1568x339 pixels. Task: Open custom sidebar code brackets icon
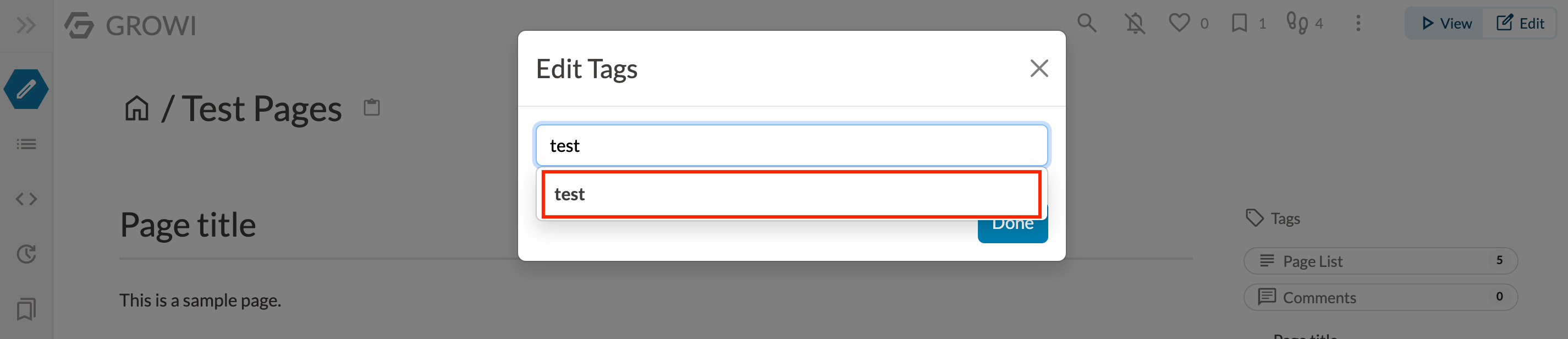[x=26, y=199]
